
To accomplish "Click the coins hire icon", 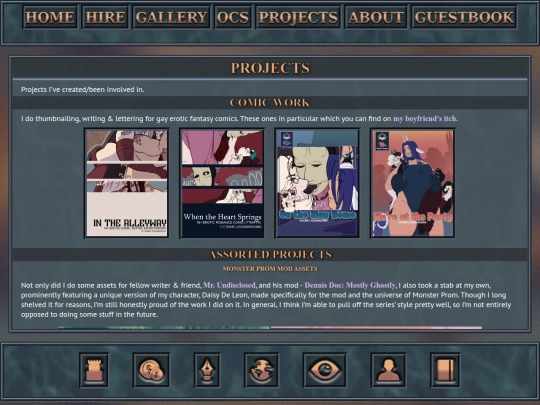I will point(152,370).
